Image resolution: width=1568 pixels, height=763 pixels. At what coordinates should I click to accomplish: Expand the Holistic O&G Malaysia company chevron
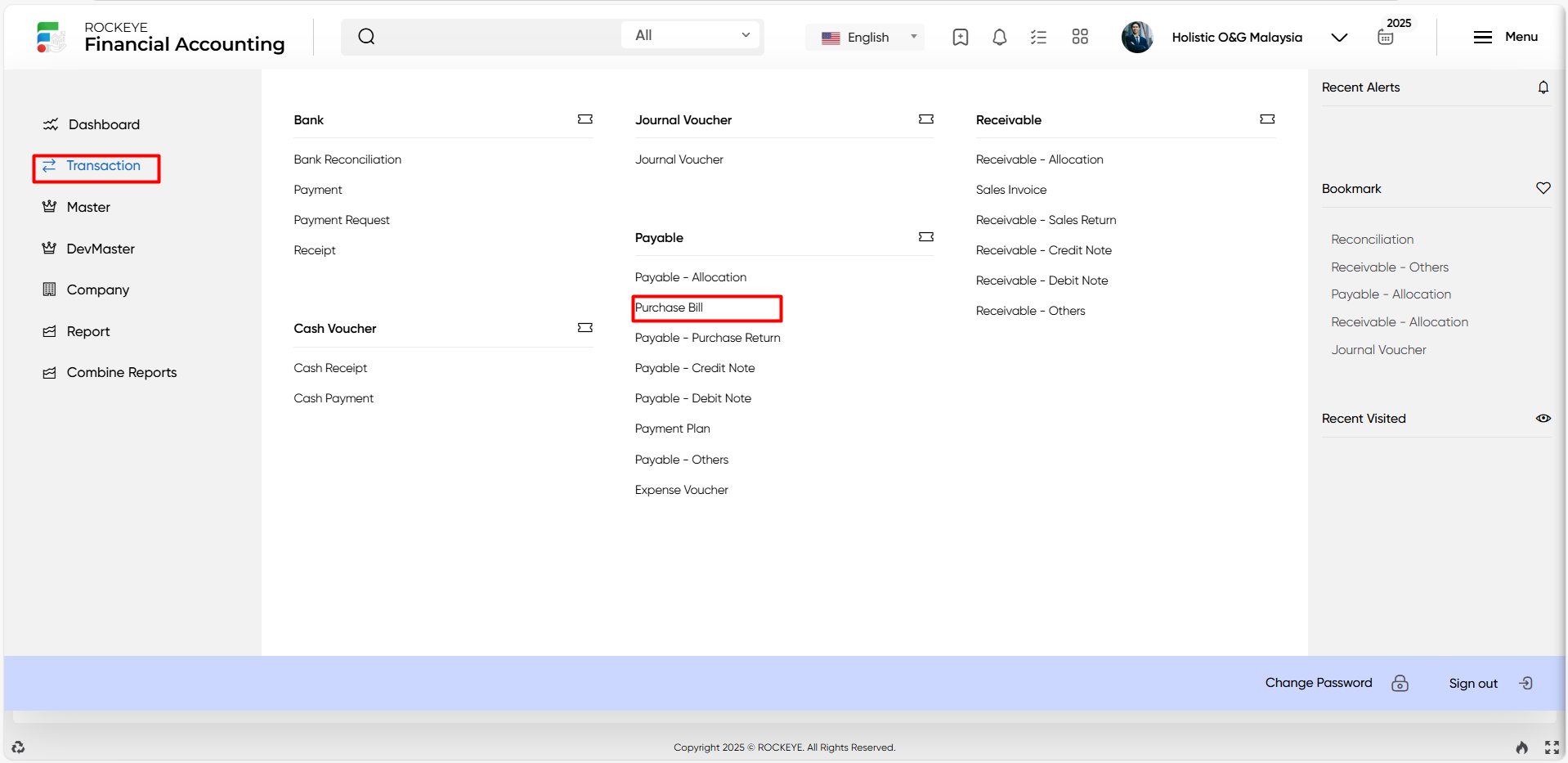tap(1339, 38)
